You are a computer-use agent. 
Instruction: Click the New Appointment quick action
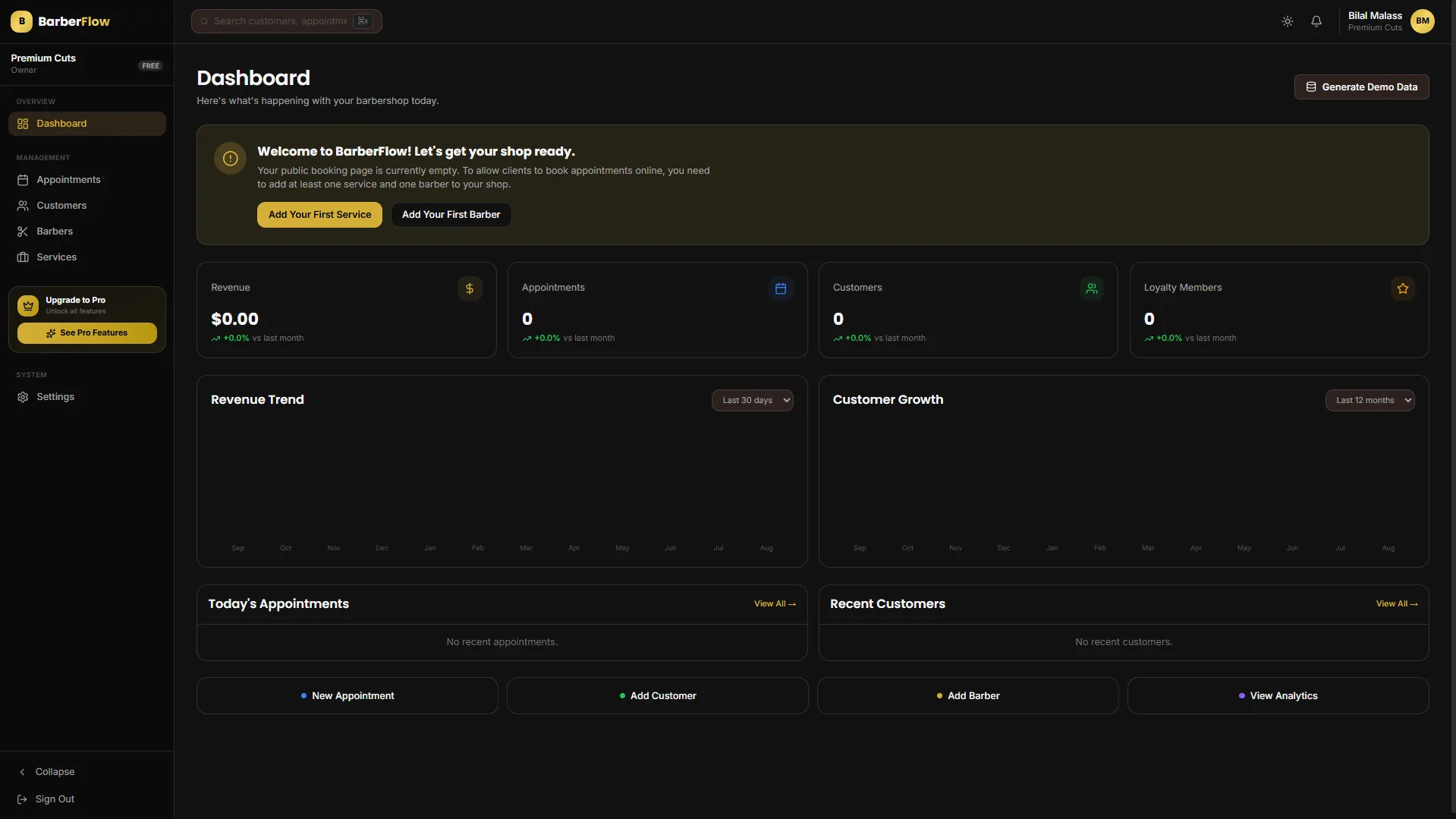pyautogui.click(x=347, y=695)
